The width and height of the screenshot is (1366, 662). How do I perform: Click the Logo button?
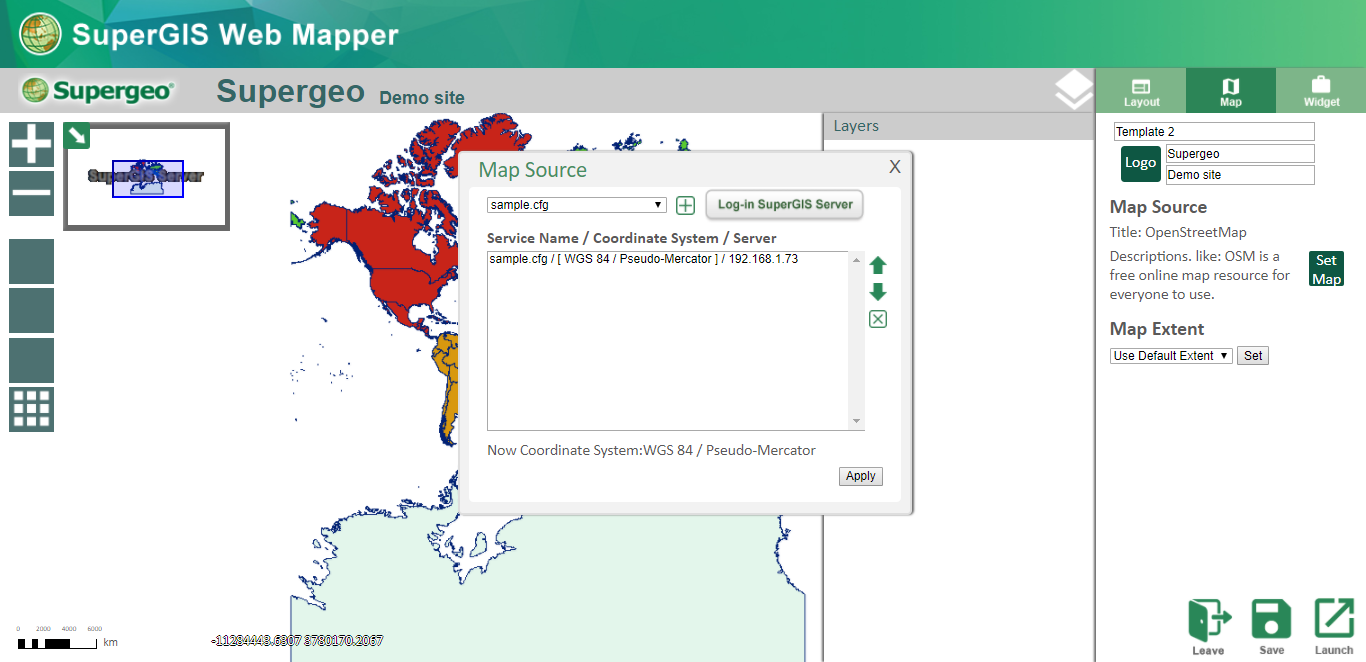[x=1141, y=164]
